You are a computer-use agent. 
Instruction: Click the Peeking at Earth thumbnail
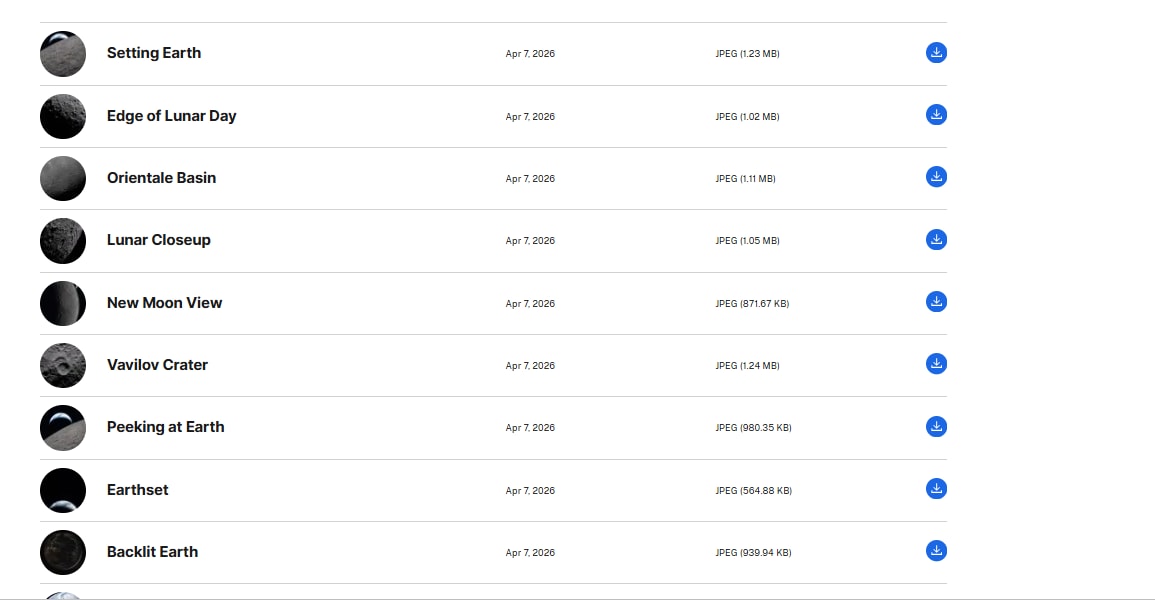pos(63,428)
